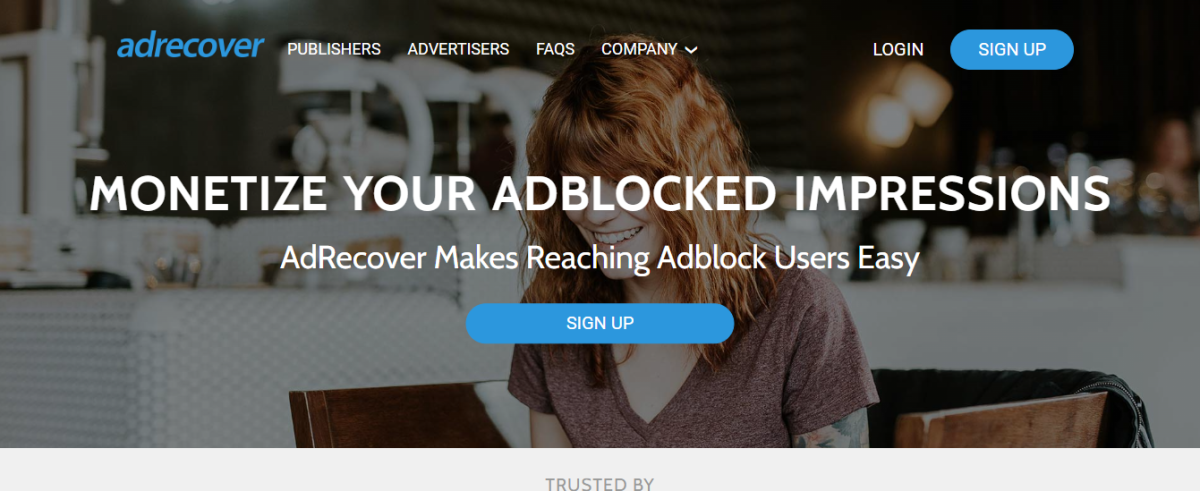Click the SIGN UP button in header
The width and height of the screenshot is (1200, 491).
tap(1012, 49)
